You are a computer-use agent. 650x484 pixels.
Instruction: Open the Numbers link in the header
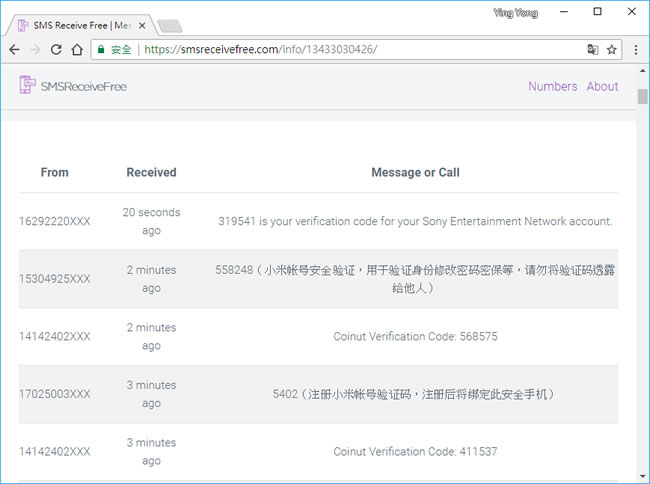pos(553,86)
